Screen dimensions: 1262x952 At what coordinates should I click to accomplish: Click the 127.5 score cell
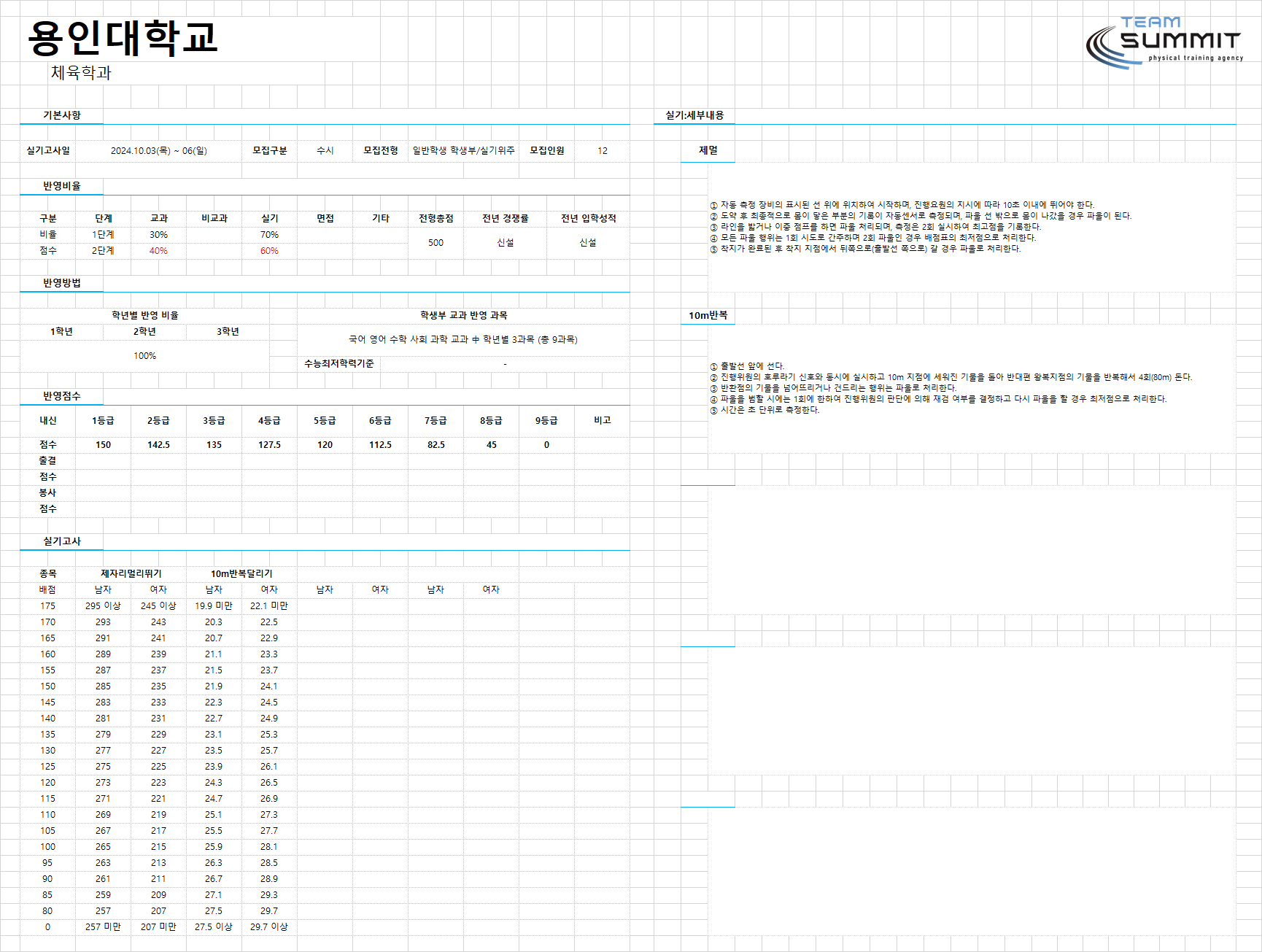coord(270,444)
